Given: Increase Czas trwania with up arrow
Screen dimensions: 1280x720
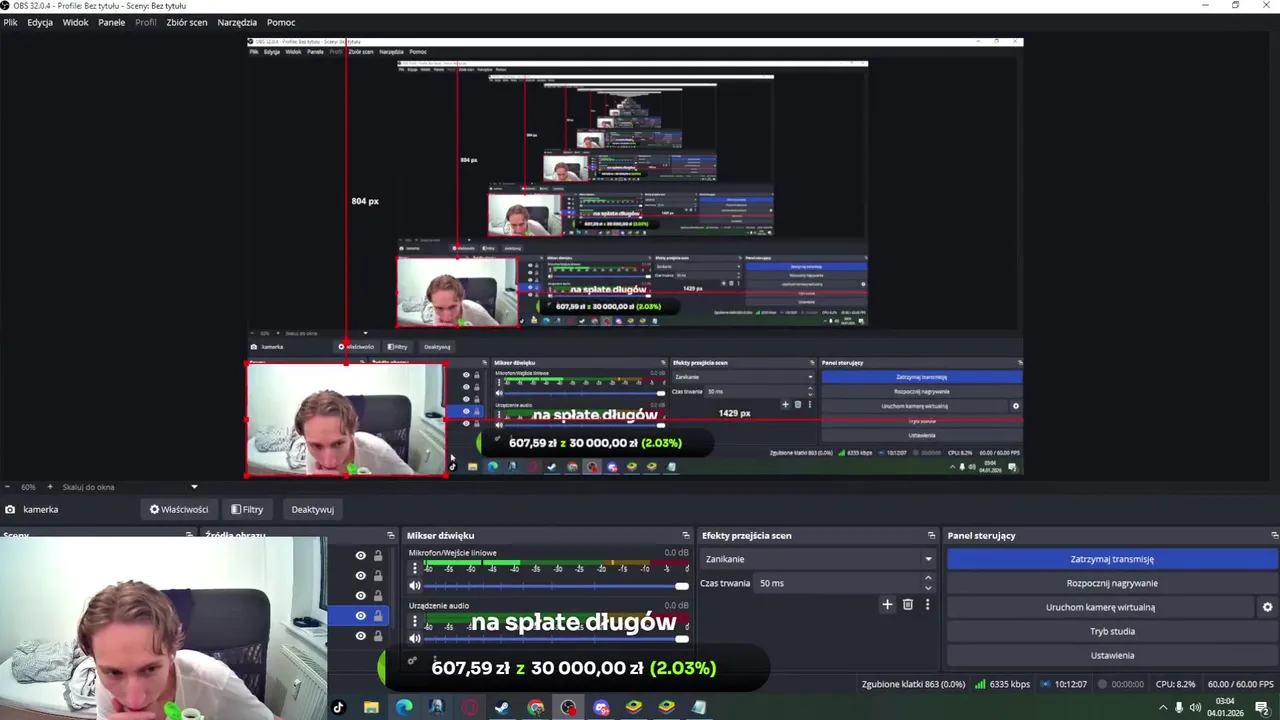Looking at the screenshot, I should coord(928,578).
